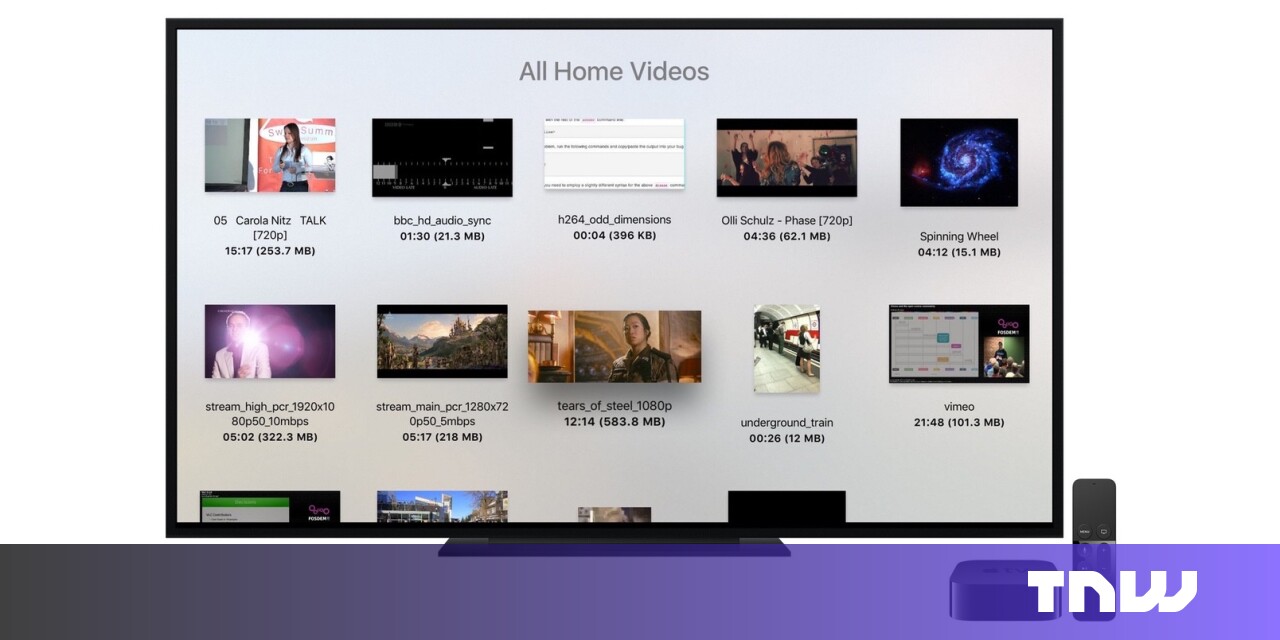Click the Spinning Wheel title label
This screenshot has width=1280, height=640.
pos(958,237)
